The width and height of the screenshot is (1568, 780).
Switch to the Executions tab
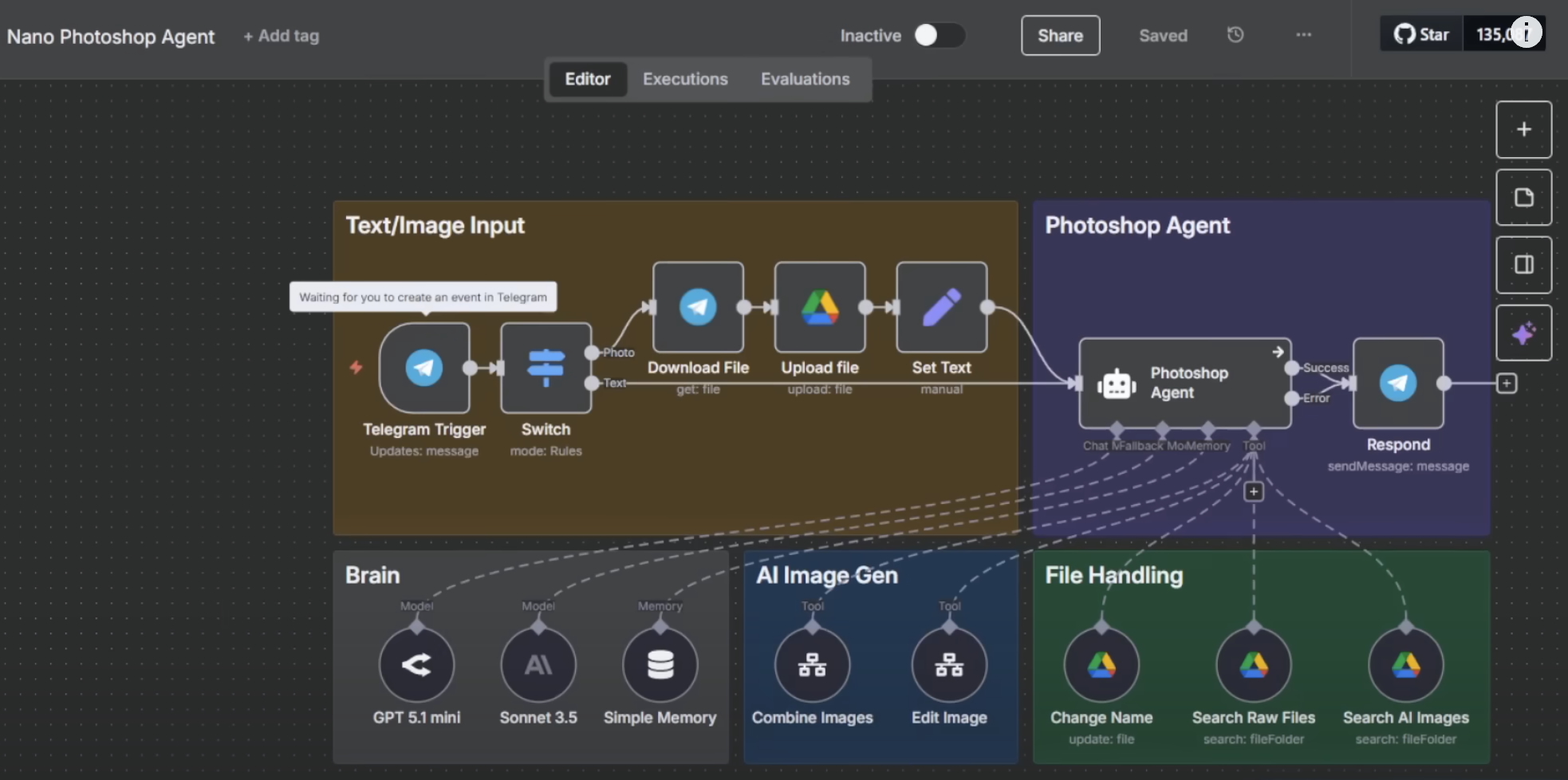[x=684, y=79]
